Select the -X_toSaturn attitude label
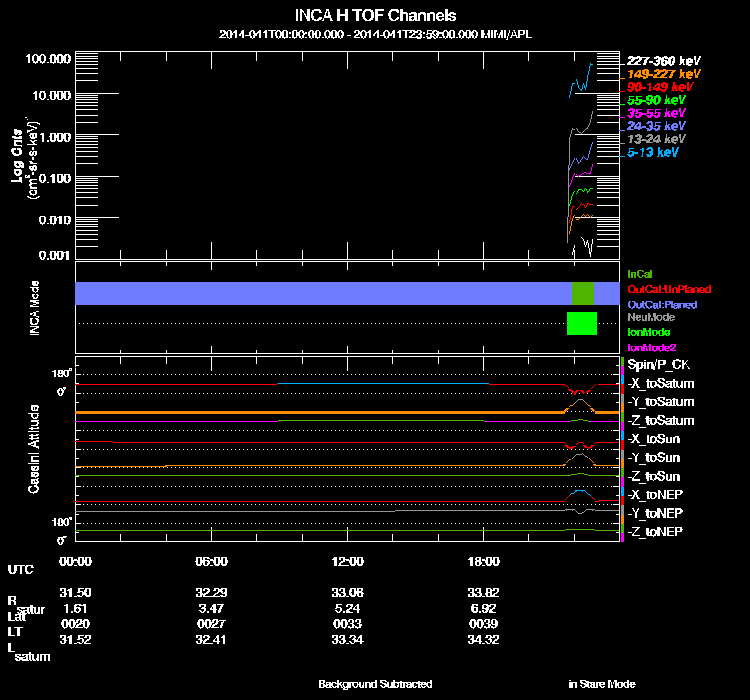750x700 pixels. (x=660, y=384)
